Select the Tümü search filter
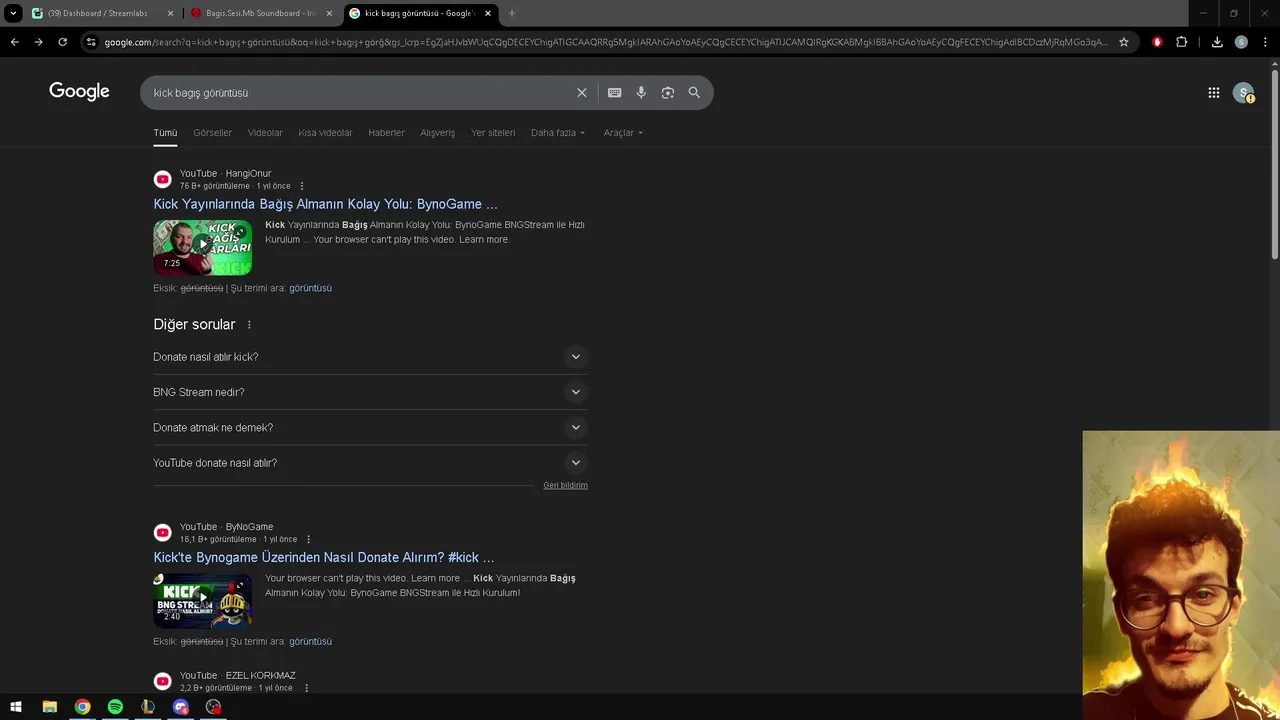Image resolution: width=1280 pixels, height=720 pixels. [165, 133]
